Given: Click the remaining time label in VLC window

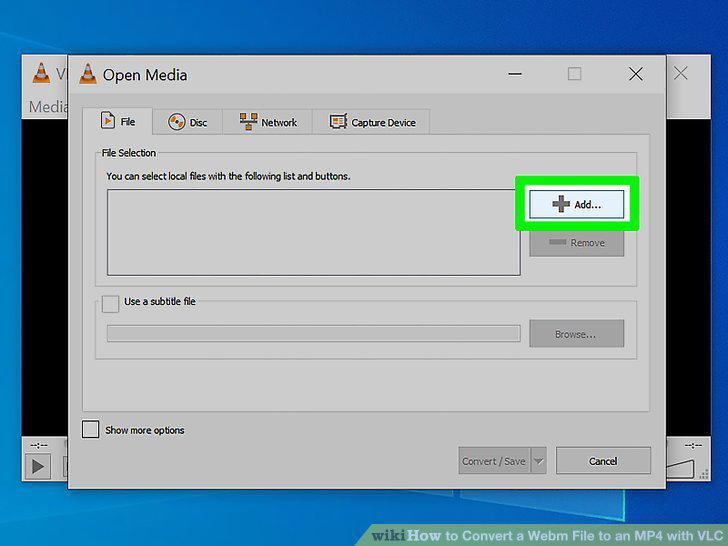Looking at the screenshot, I should coord(693,446).
